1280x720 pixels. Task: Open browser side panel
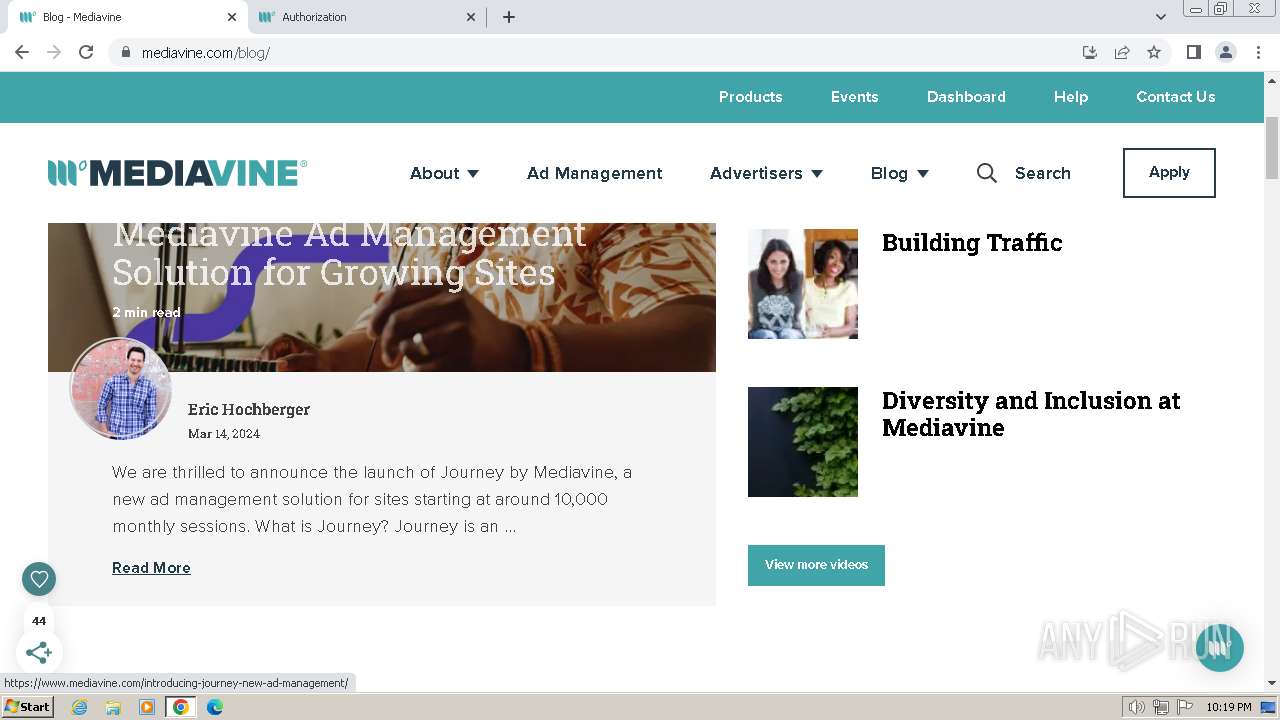point(1193,52)
